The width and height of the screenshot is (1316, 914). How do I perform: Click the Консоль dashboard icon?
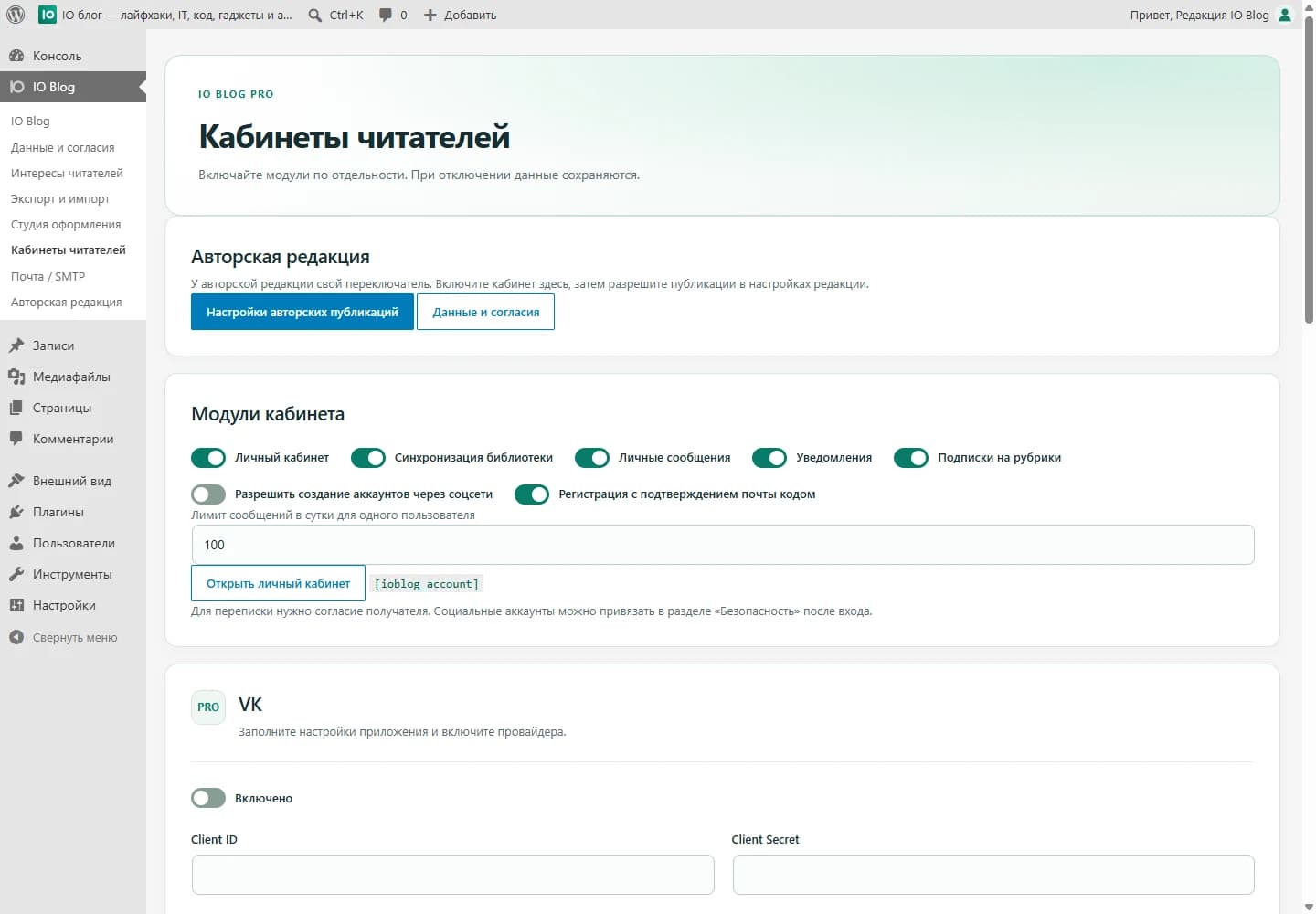pyautogui.click(x=16, y=56)
